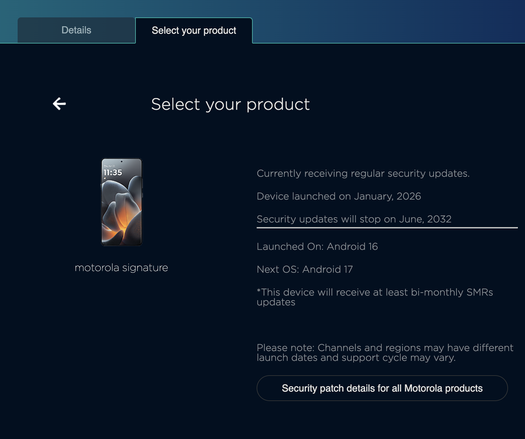The height and width of the screenshot is (439, 525).
Task: Click the motorola signature phone image
Action: [x=122, y=202]
